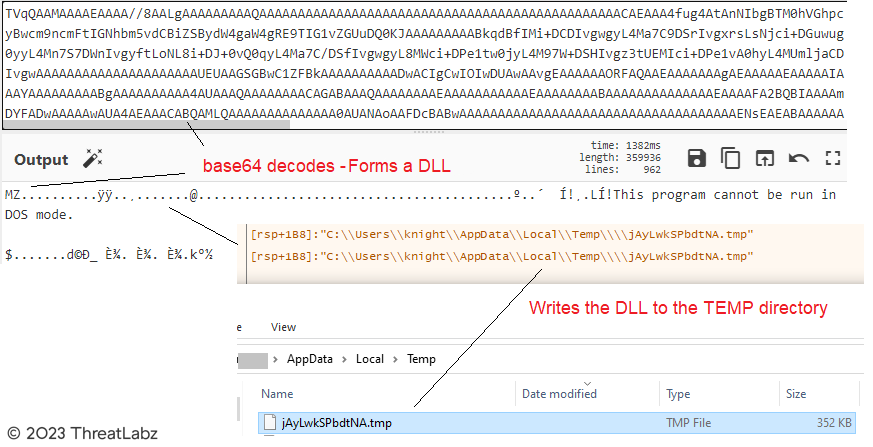Copy raw output to clipboard

[x=731, y=158]
